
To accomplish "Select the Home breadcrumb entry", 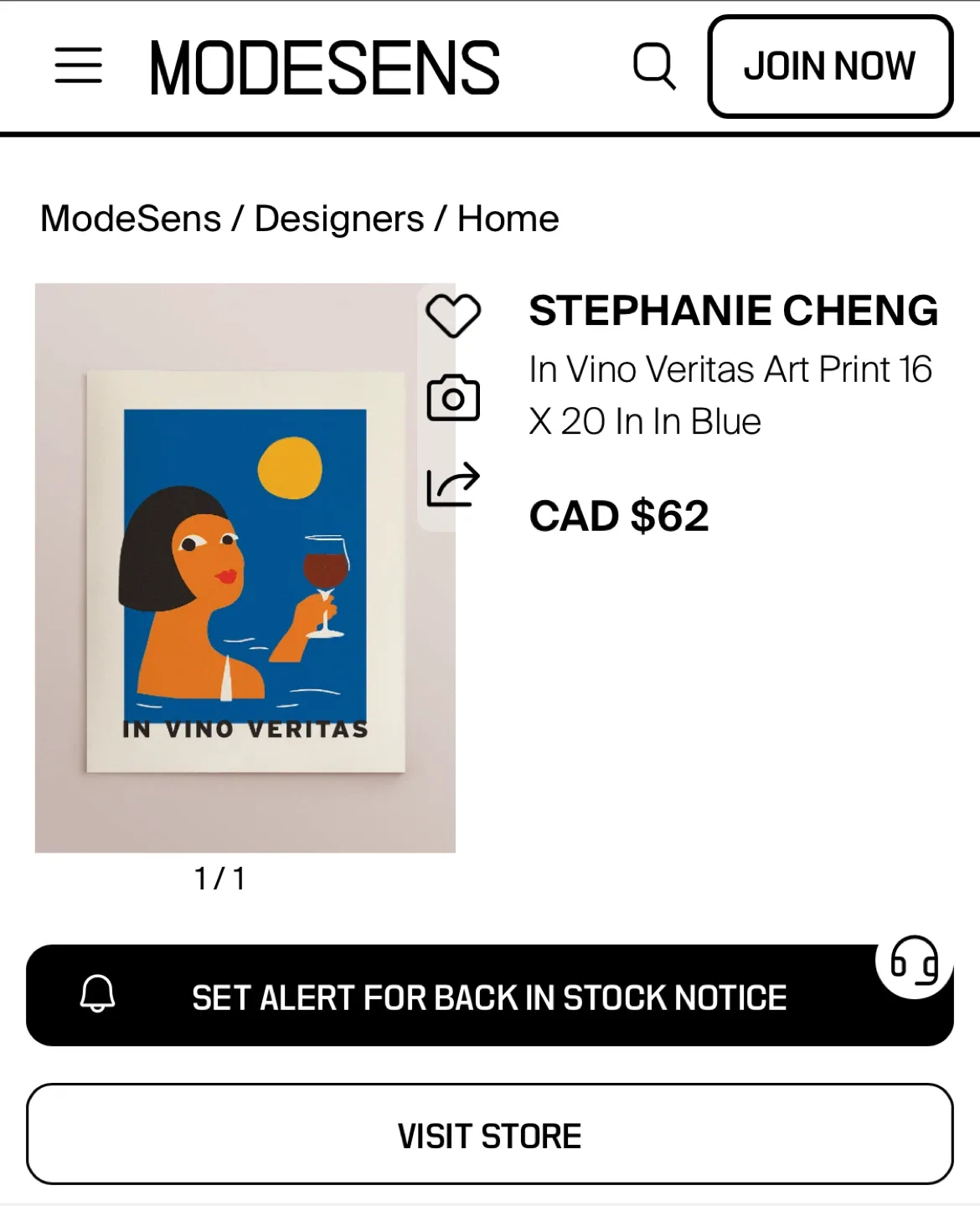I will (506, 218).
